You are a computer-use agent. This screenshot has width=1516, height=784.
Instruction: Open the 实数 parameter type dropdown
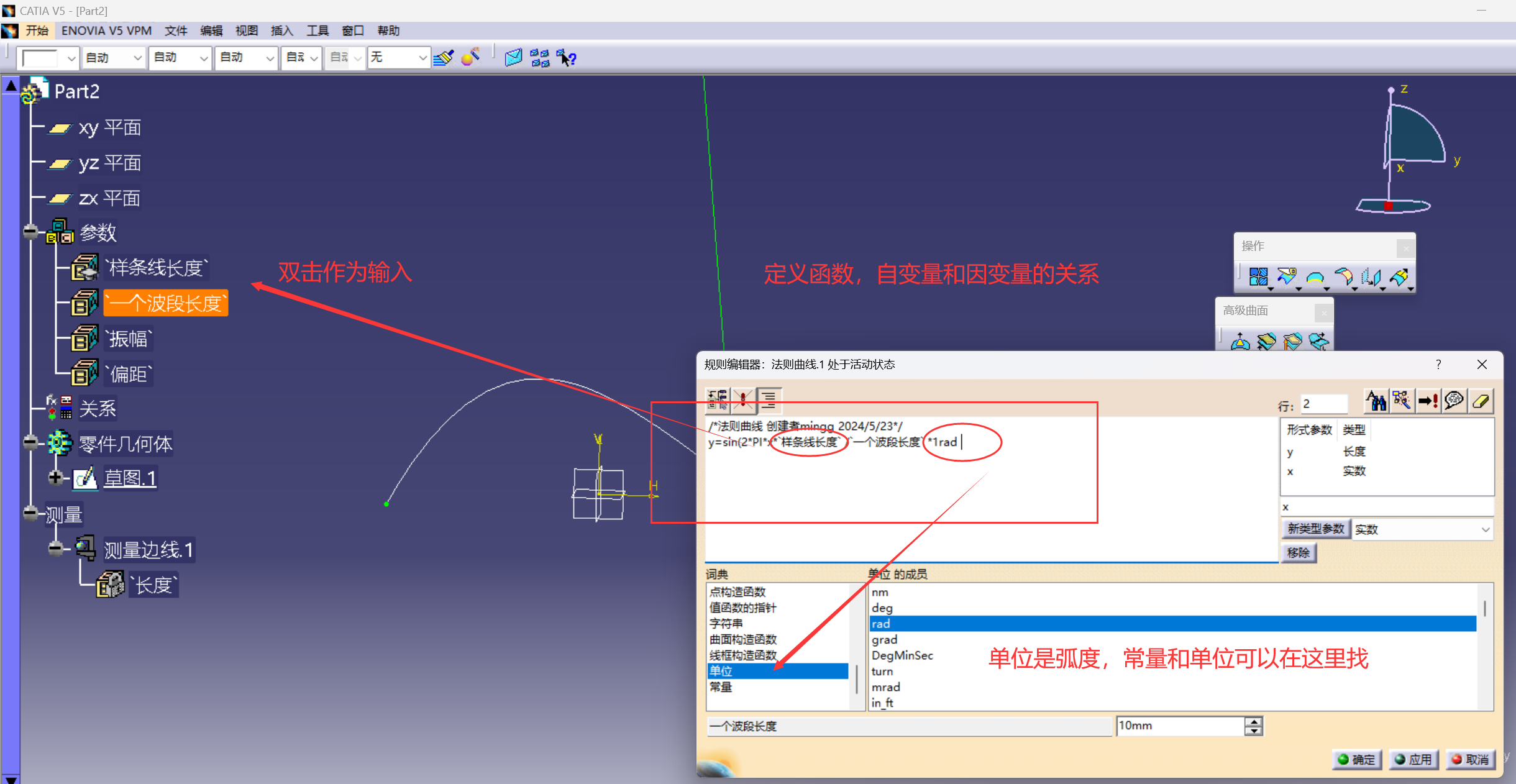(x=1485, y=529)
